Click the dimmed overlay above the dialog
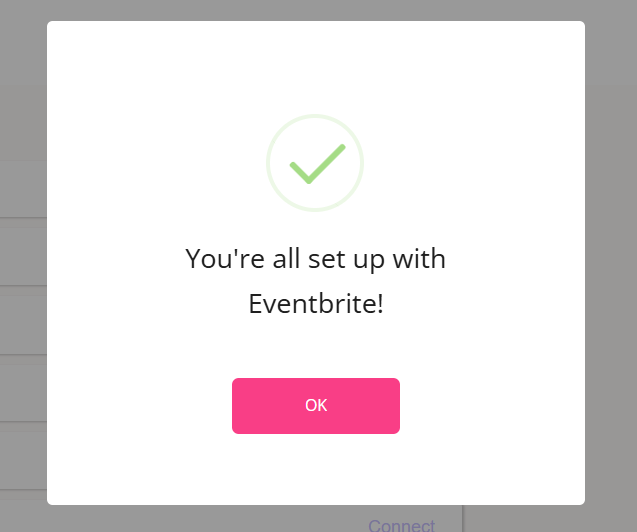 (316, 10)
